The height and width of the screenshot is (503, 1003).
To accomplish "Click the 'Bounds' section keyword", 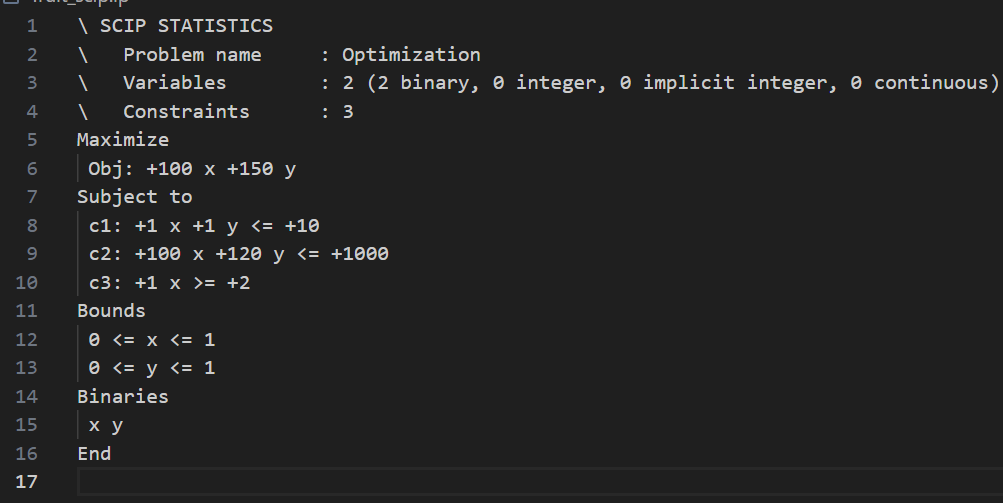I will pos(111,311).
